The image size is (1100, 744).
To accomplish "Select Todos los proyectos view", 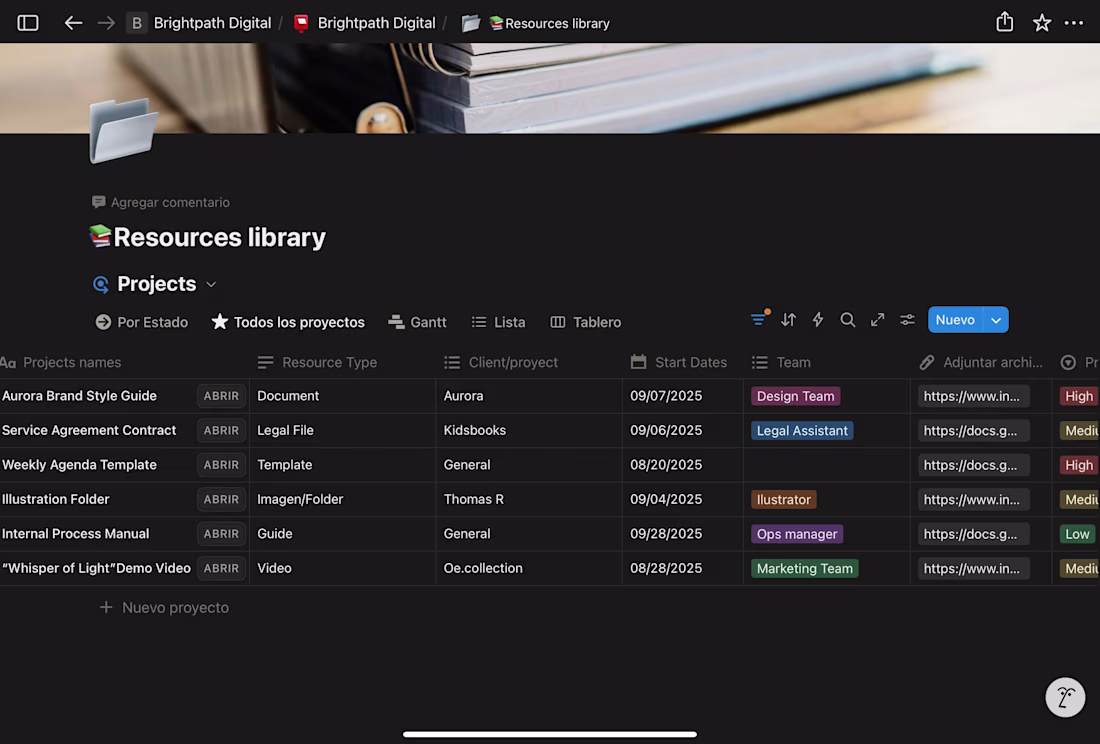I will (x=288, y=322).
